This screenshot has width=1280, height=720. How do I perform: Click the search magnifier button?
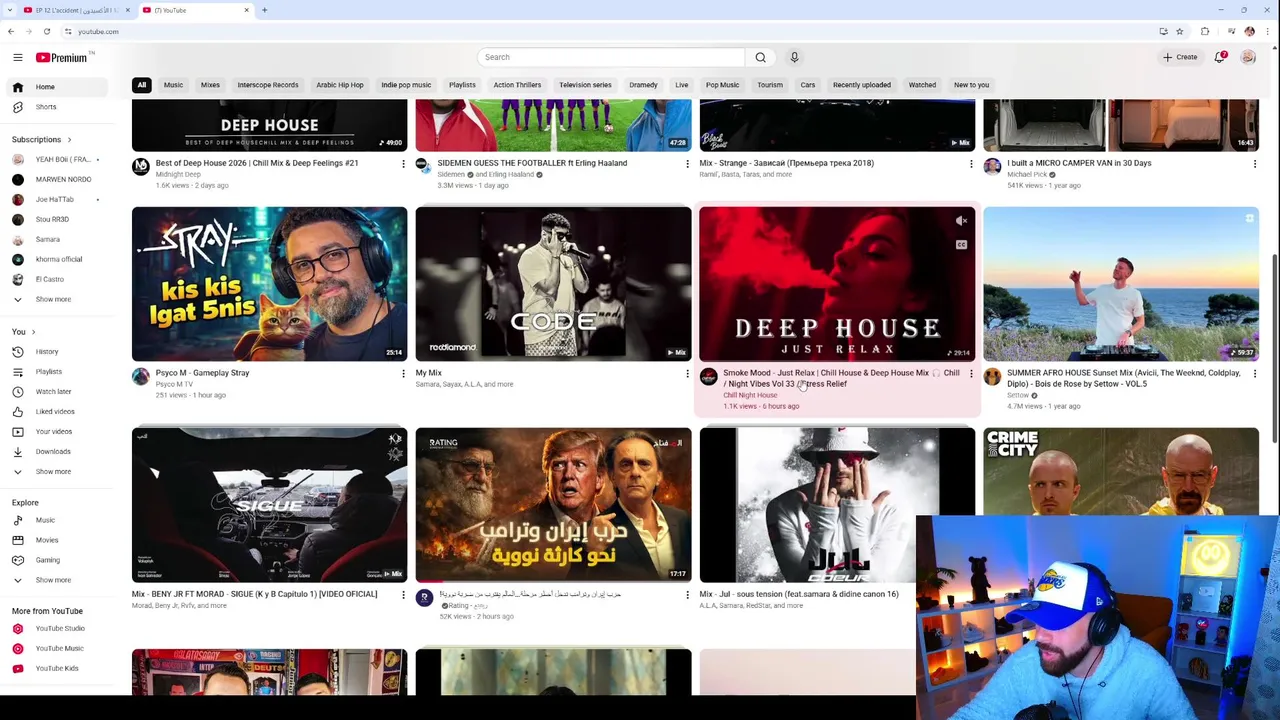tap(760, 57)
